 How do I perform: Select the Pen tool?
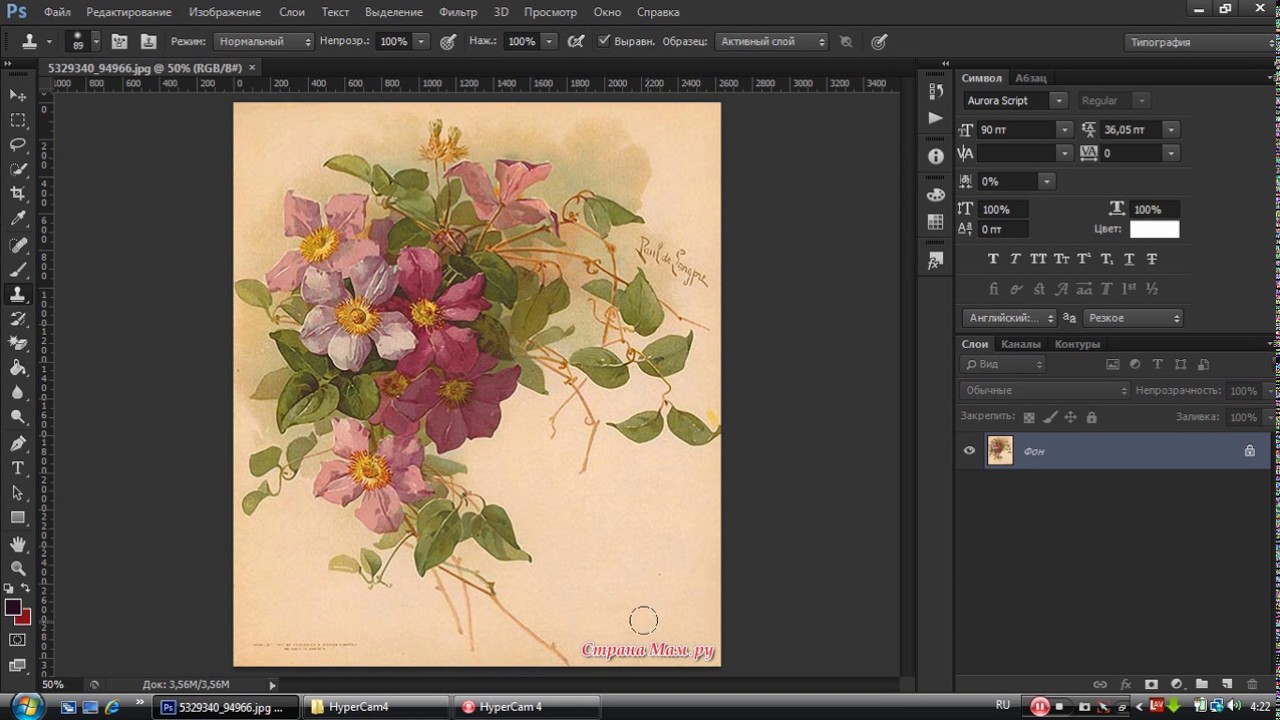[x=18, y=443]
